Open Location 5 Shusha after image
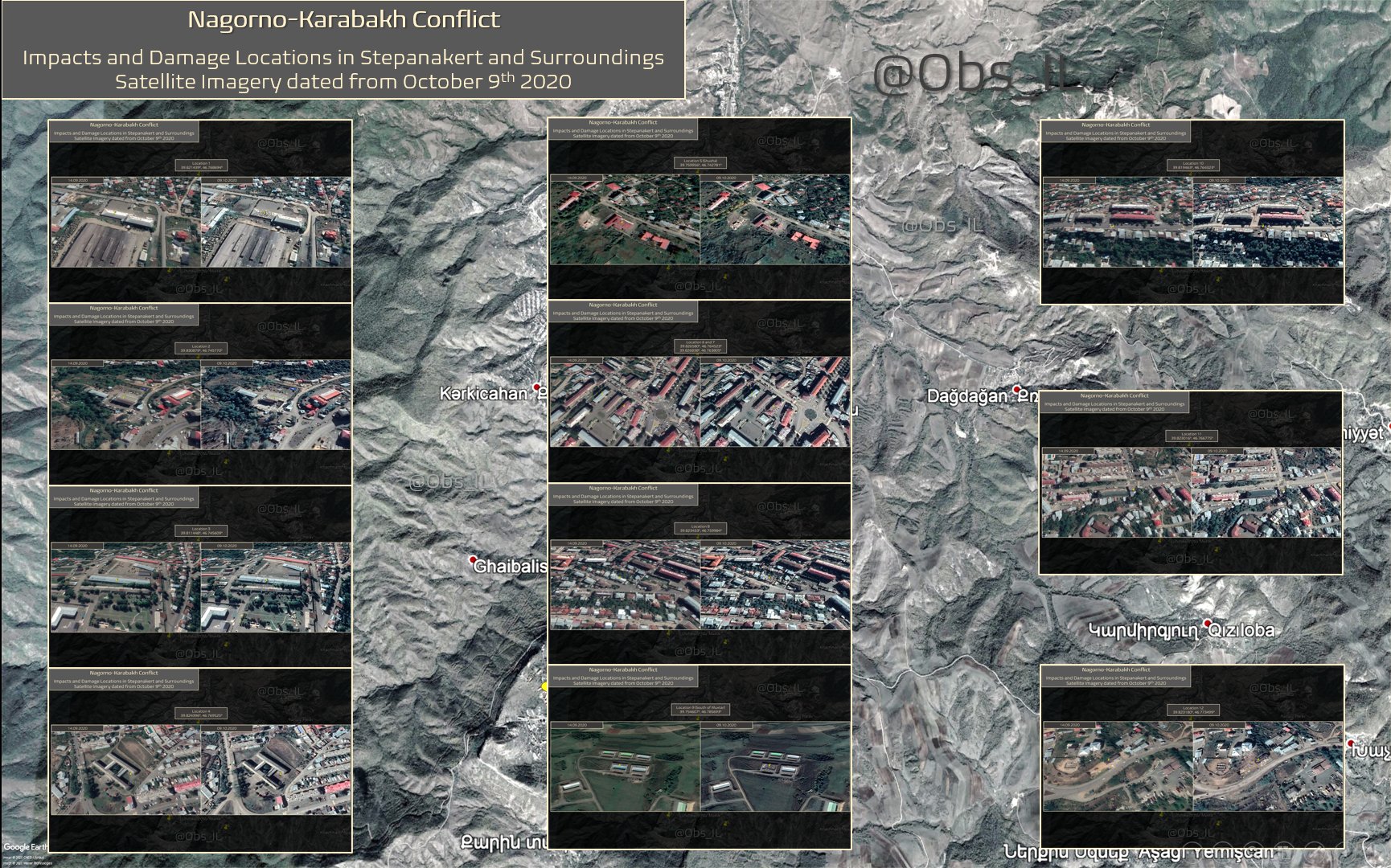The height and width of the screenshot is (868, 1391). click(774, 219)
